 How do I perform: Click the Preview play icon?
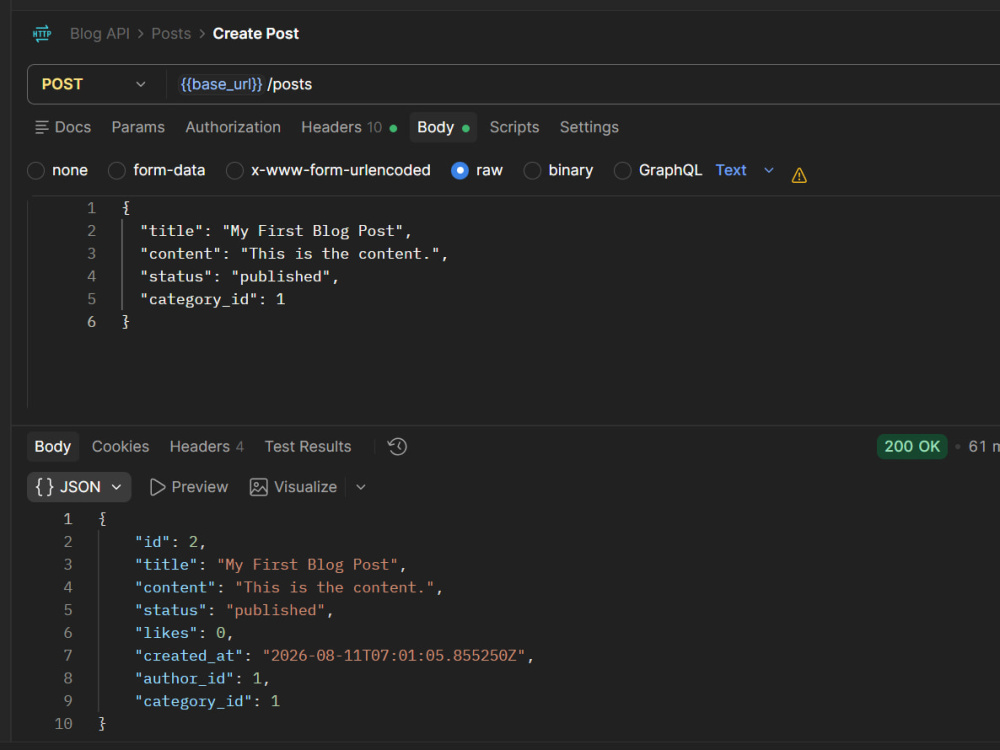coord(157,487)
